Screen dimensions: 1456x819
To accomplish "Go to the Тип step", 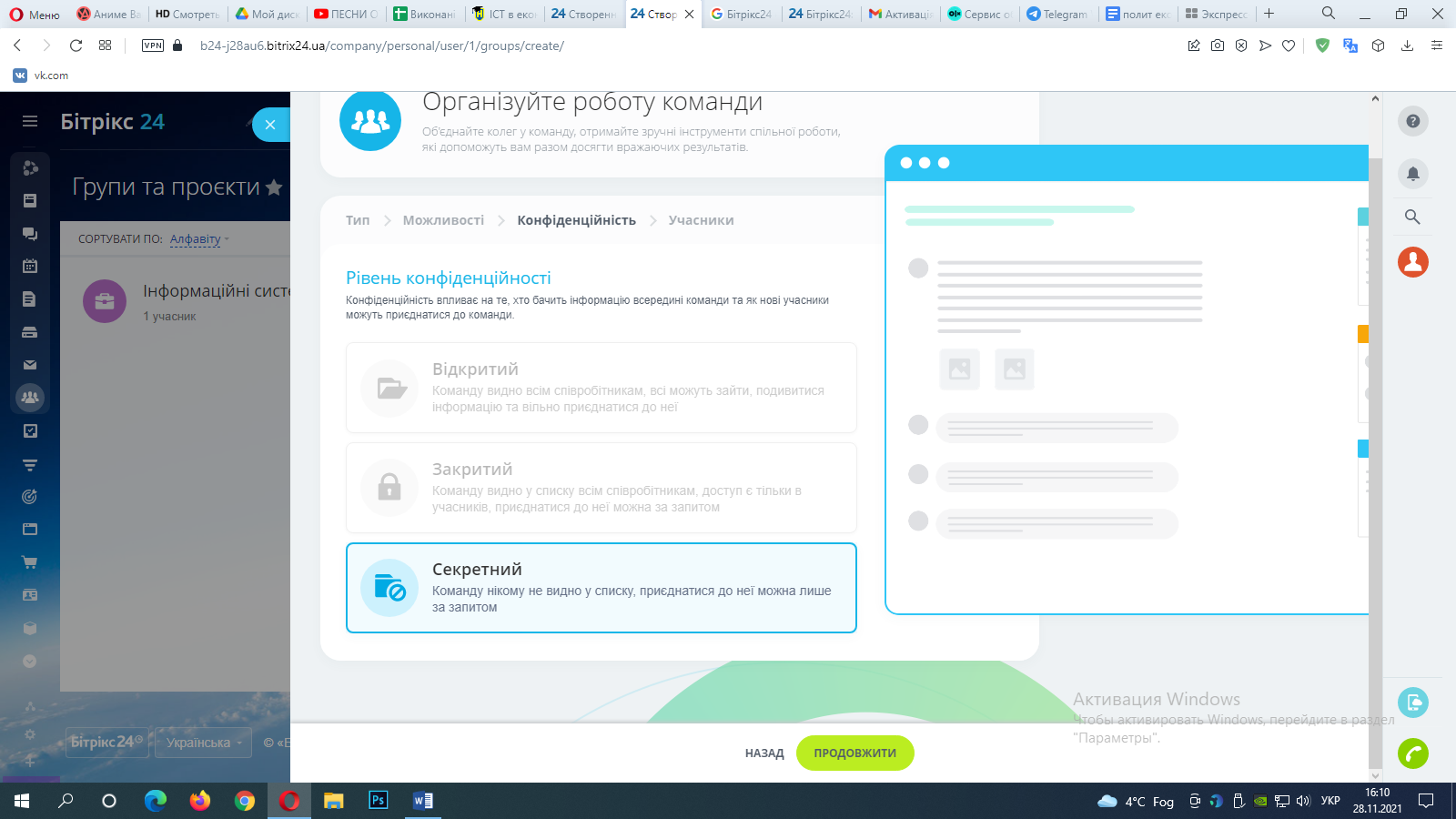I will point(358,220).
